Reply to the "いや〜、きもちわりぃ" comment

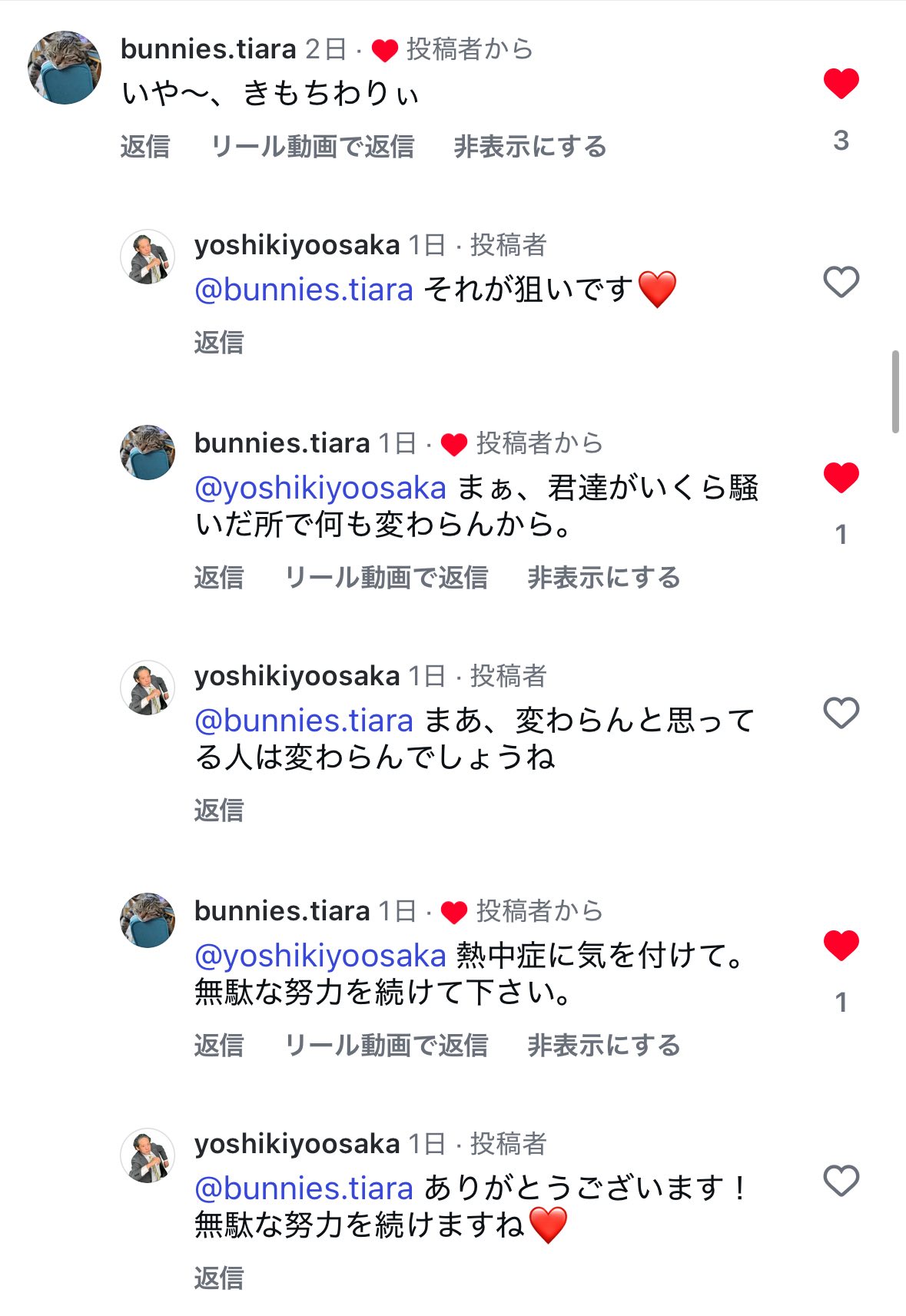pyautogui.click(x=145, y=147)
